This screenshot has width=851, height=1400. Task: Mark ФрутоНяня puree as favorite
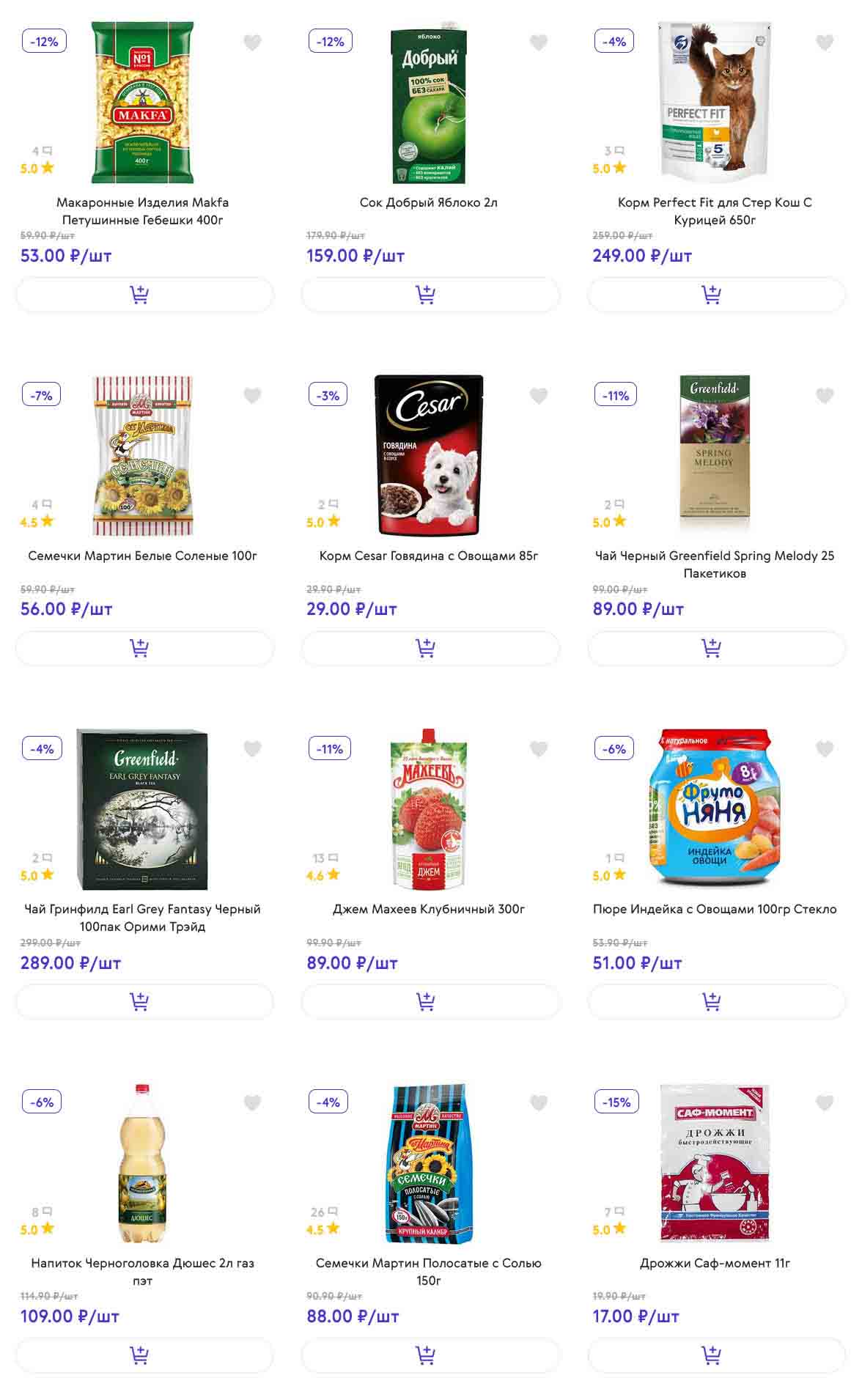tap(825, 748)
